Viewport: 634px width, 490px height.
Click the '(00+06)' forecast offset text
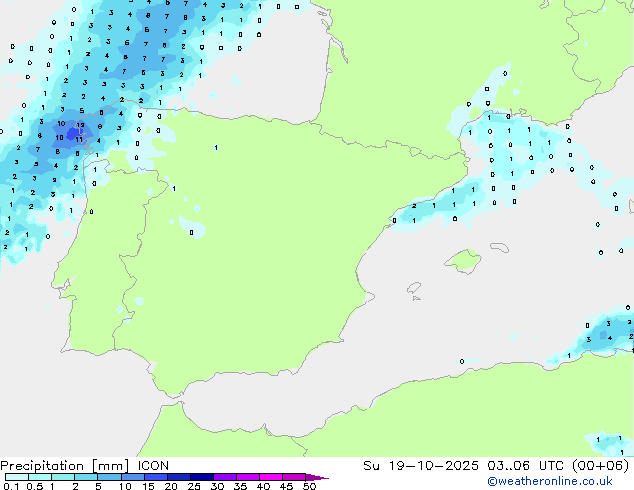coord(600,466)
